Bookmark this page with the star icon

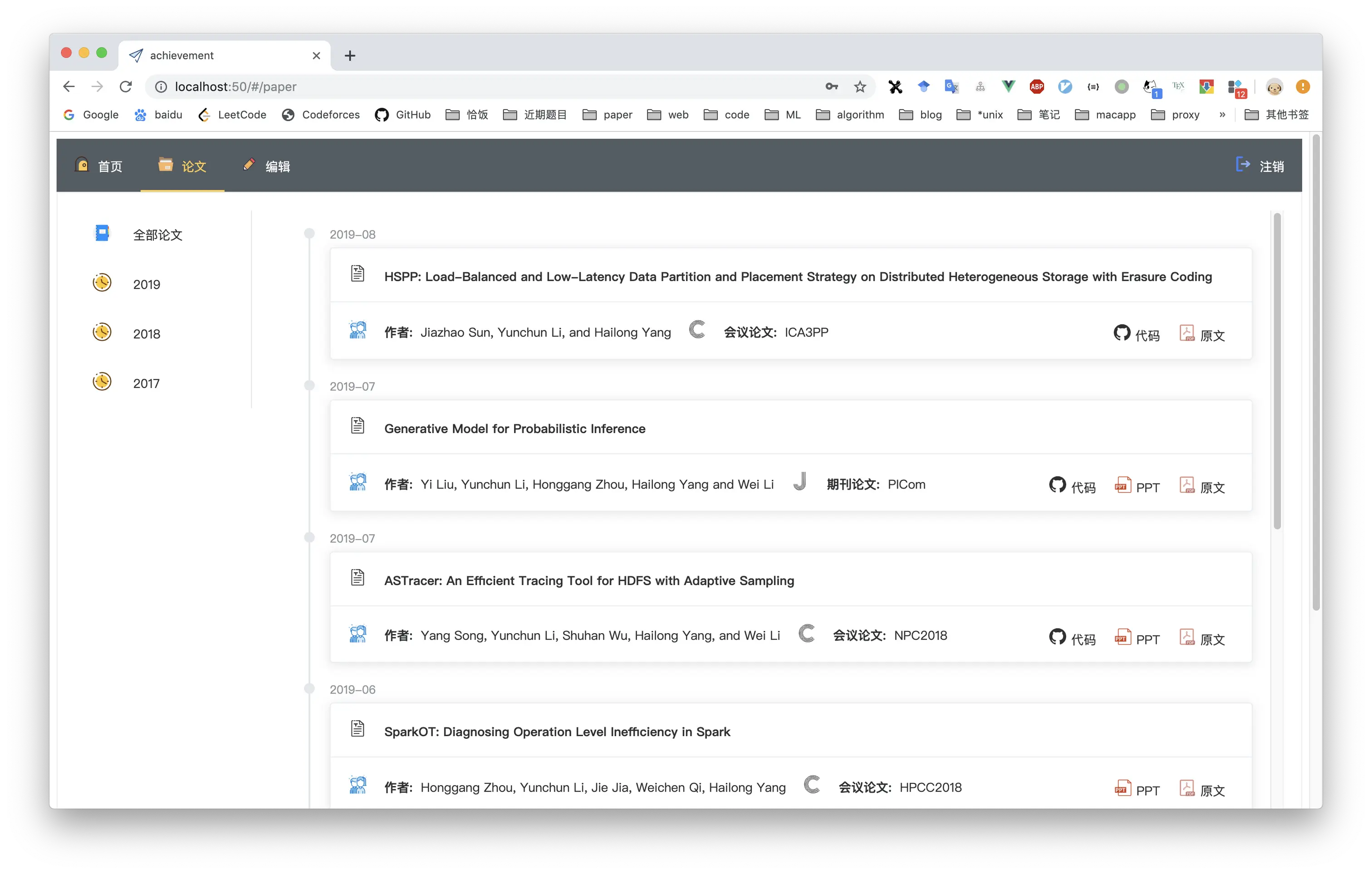tap(860, 87)
